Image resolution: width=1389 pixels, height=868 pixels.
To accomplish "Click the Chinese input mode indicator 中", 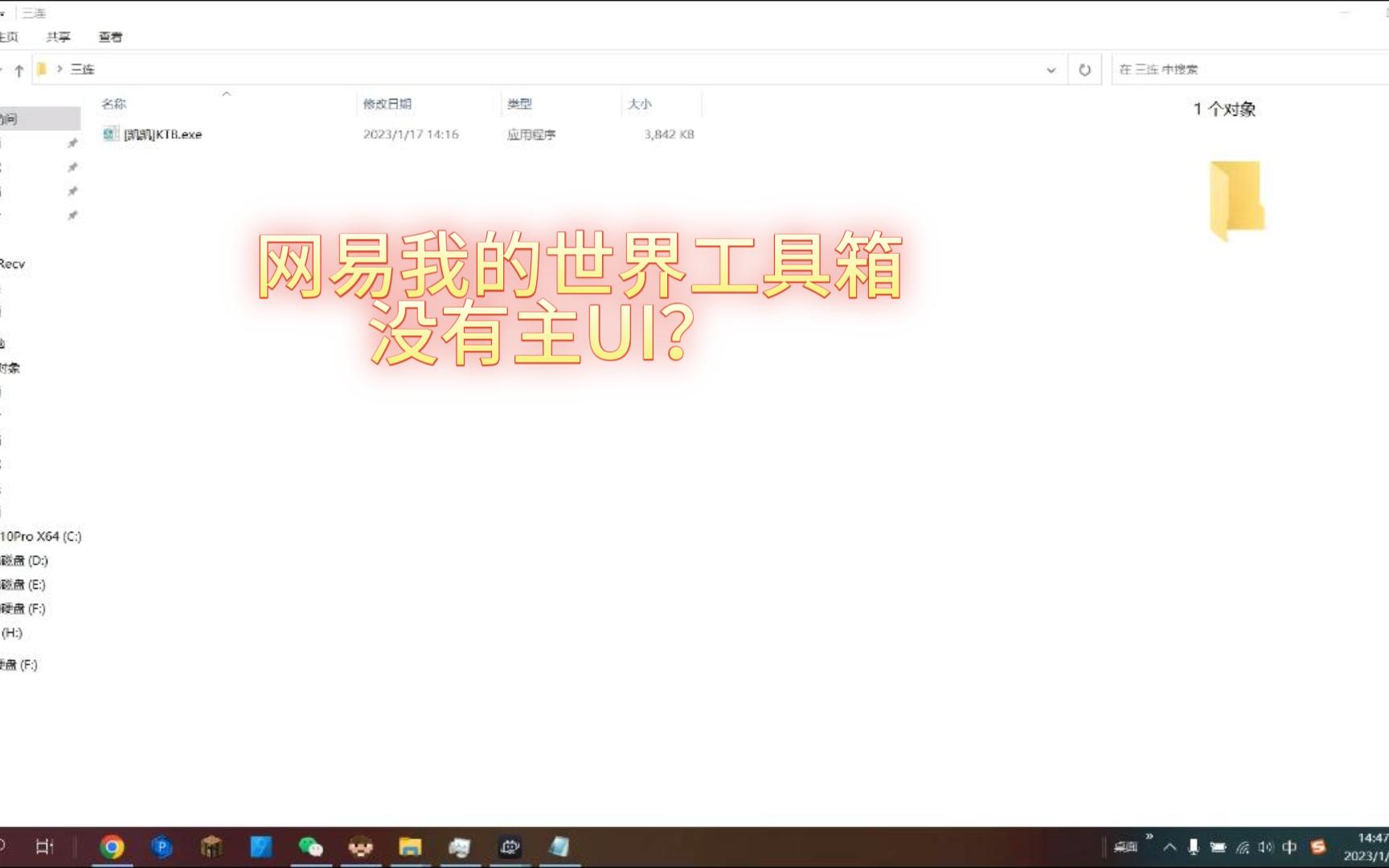I will (1290, 847).
